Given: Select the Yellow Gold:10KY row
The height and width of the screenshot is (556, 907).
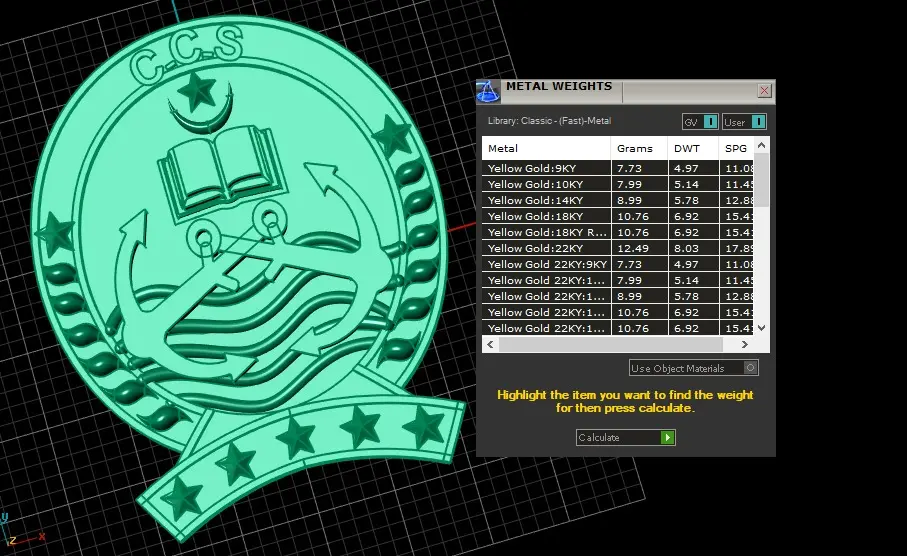Looking at the screenshot, I should pyautogui.click(x=617, y=184).
